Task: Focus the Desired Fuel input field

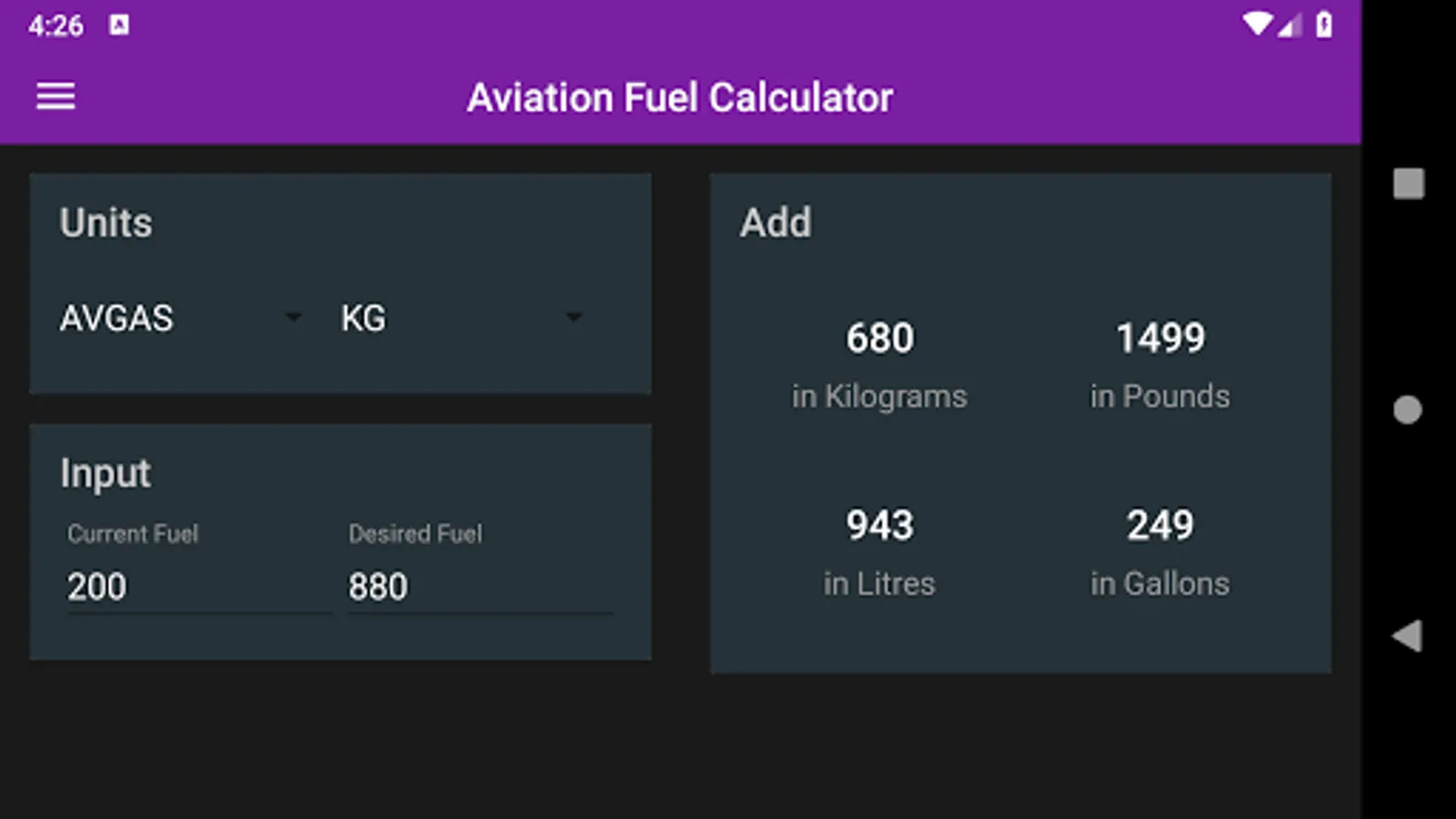Action: click(480, 587)
